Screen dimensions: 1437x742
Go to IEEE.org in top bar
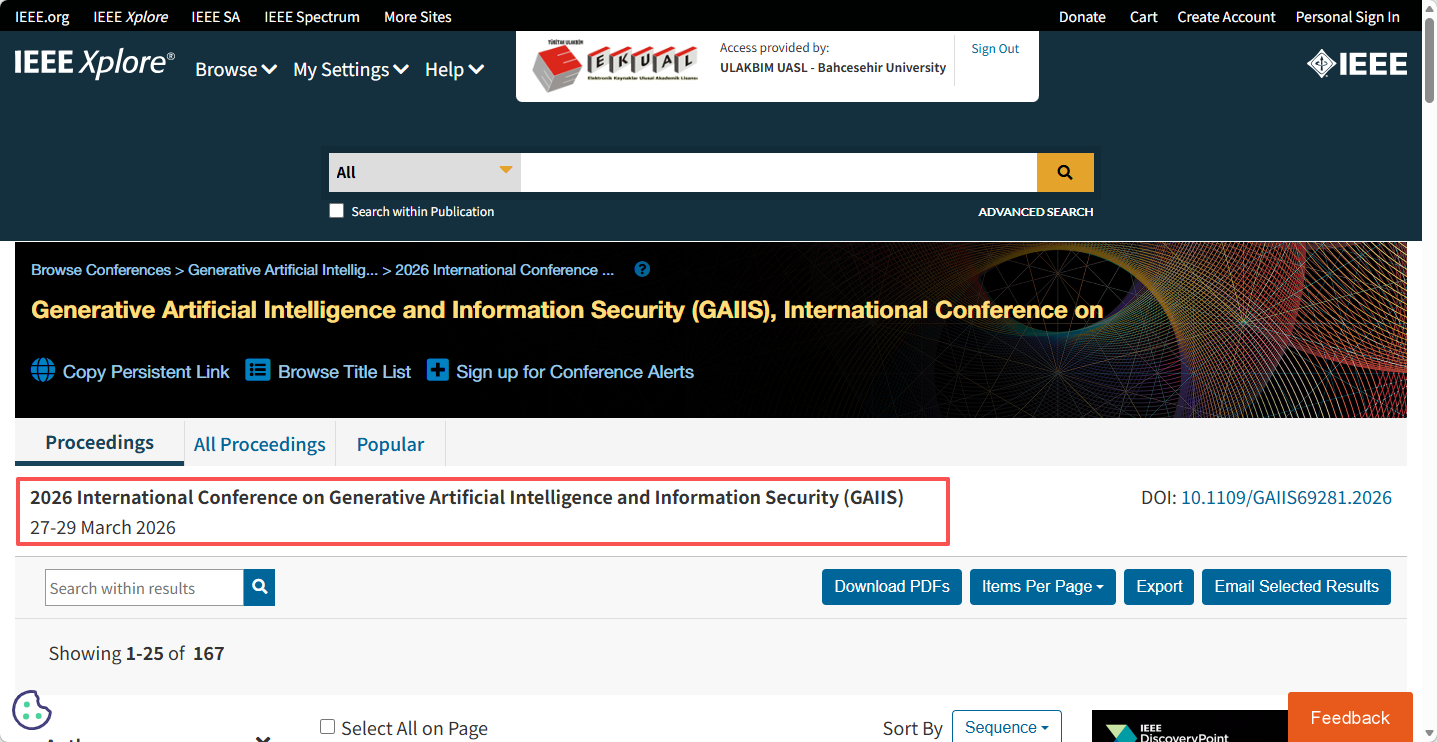[x=42, y=17]
